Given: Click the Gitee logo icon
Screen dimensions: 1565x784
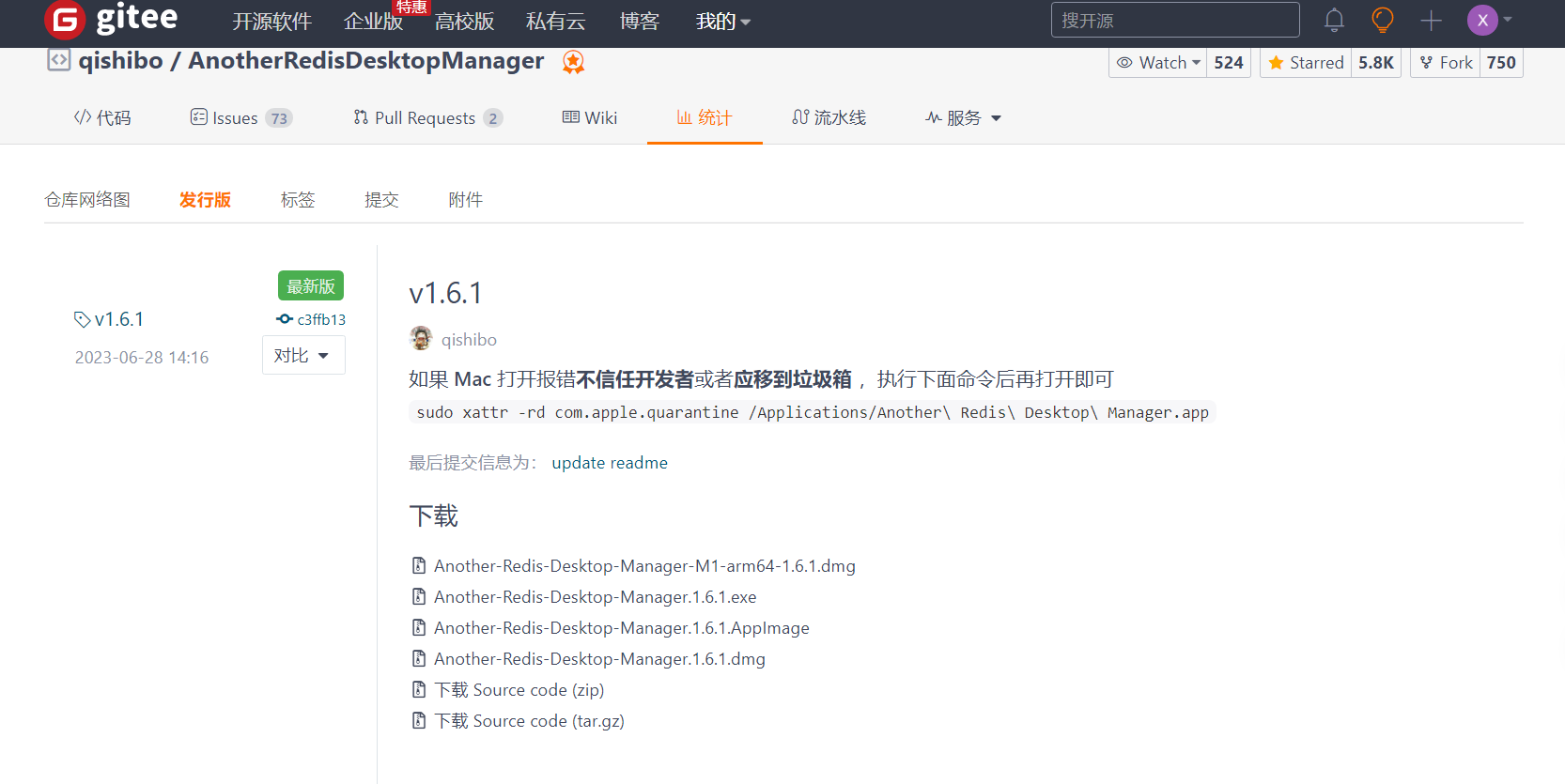Looking at the screenshot, I should [x=65, y=18].
